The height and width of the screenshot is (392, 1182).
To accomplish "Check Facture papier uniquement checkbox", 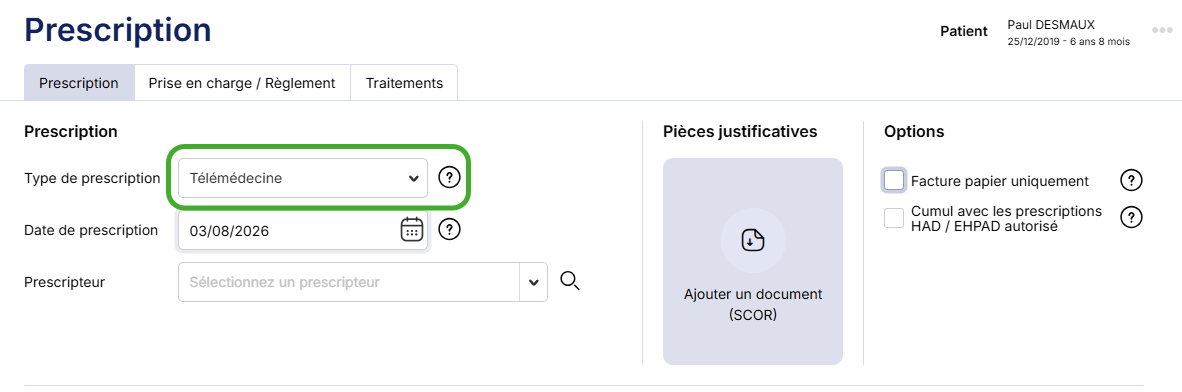I will pos(894,180).
